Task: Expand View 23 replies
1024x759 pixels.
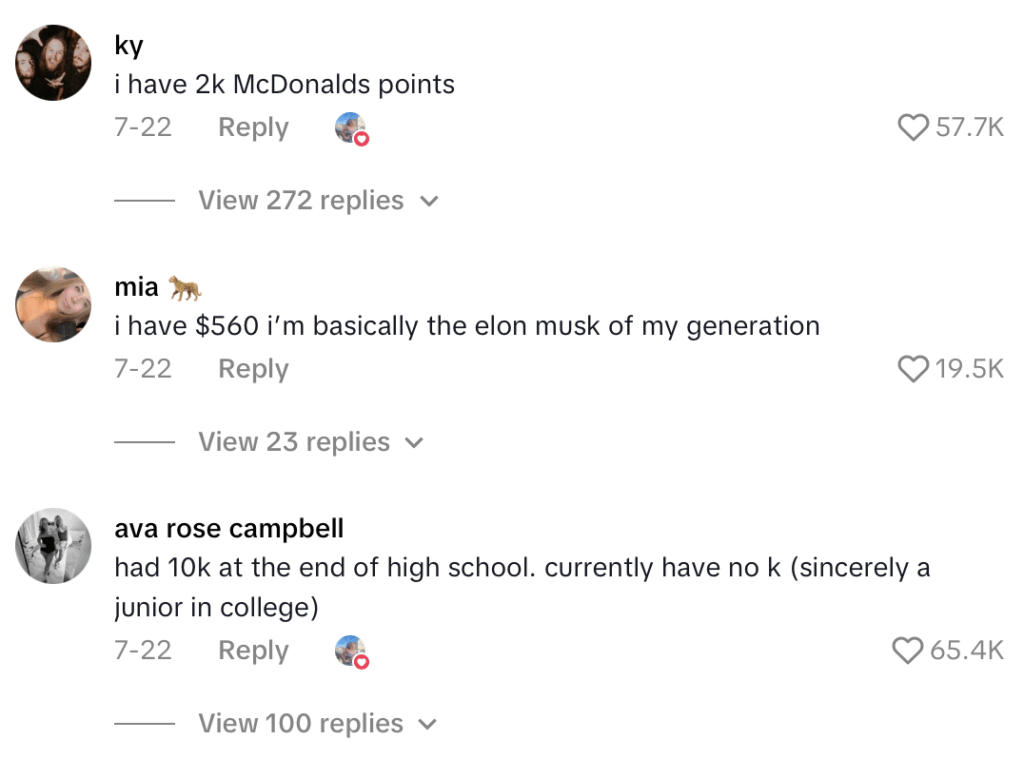Action: (293, 442)
